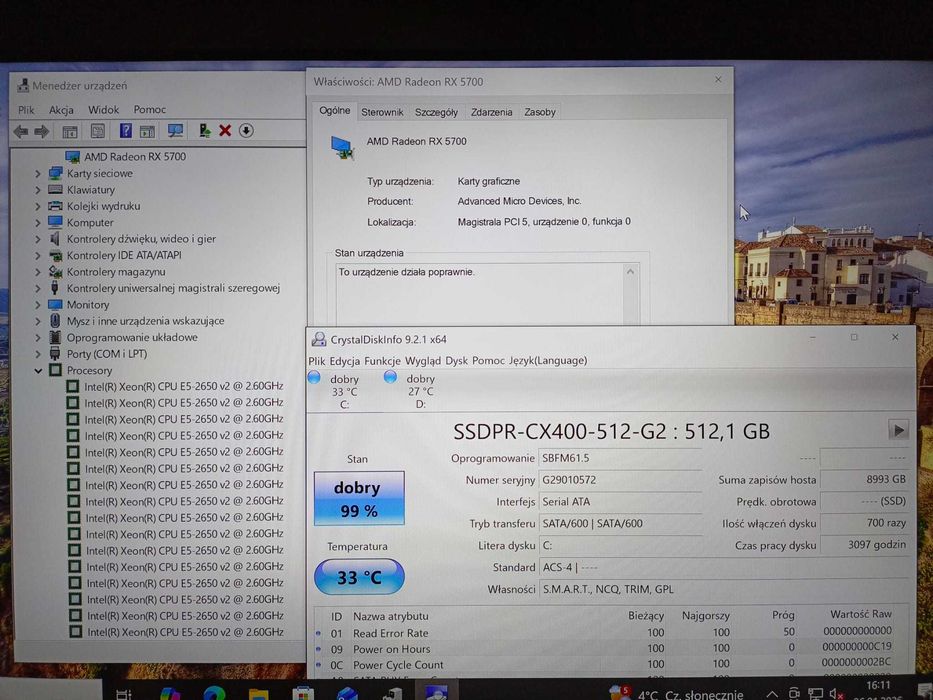Switch to the Szczegóły tab
933x700 pixels.
tap(436, 112)
